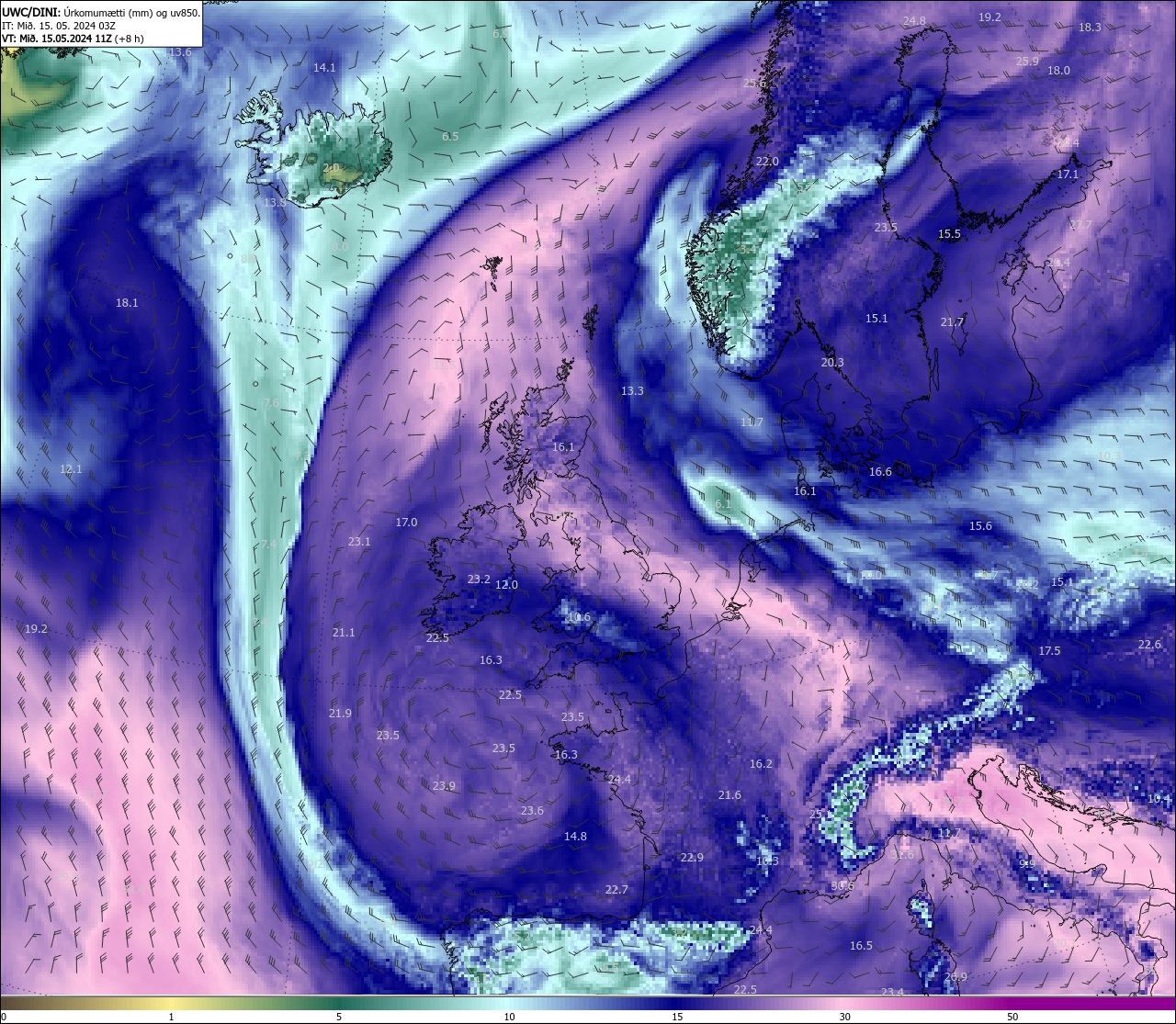This screenshot has width=1176, height=1024.
Task: Click the 22.7 value near northern Spain
Action: click(616, 890)
